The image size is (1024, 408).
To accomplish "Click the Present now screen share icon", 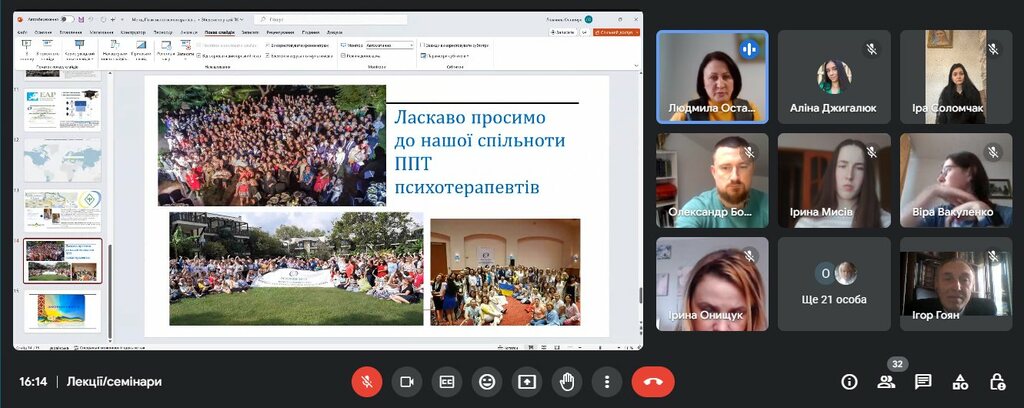I will coord(527,382).
